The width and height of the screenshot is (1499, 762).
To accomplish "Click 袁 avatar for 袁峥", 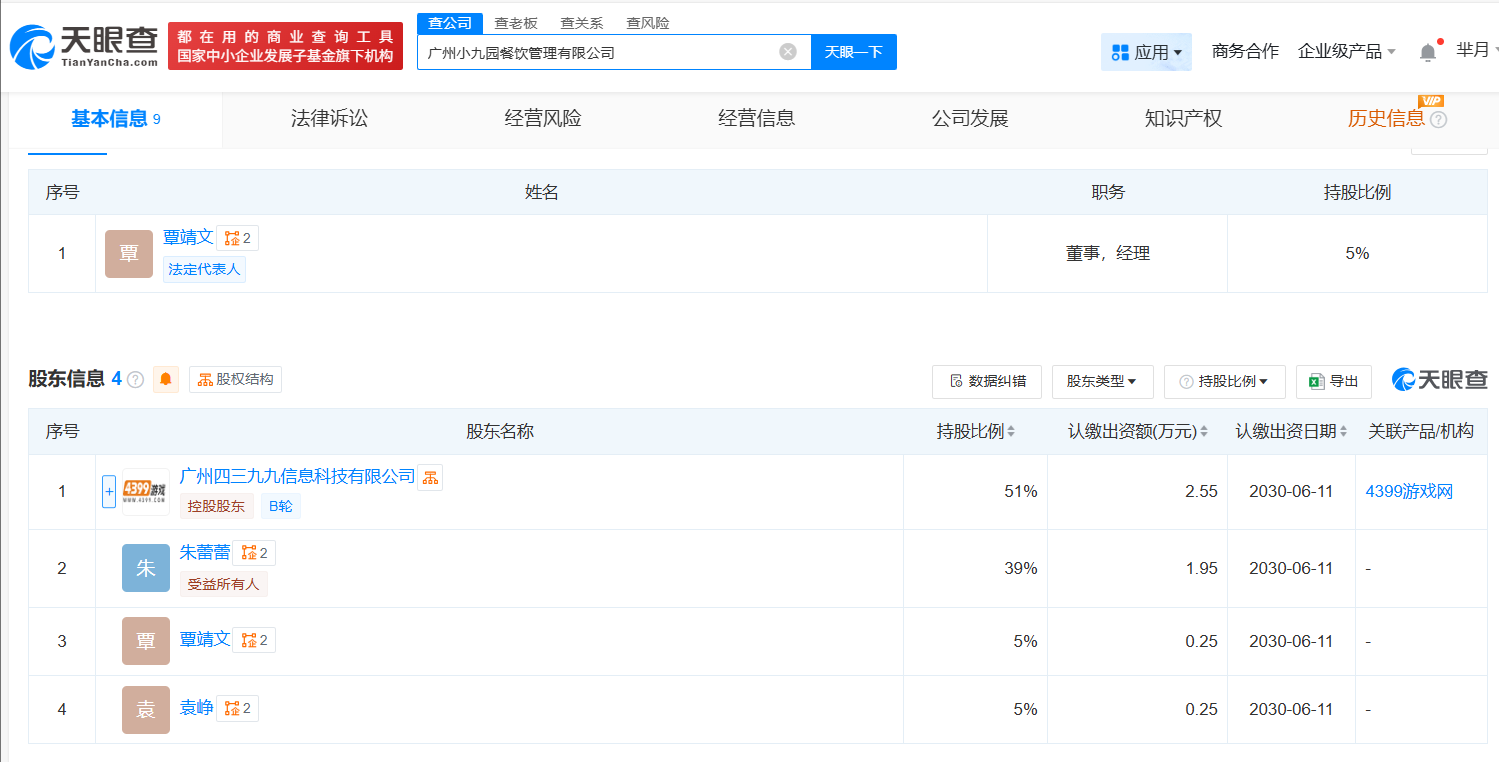I will click(146, 710).
